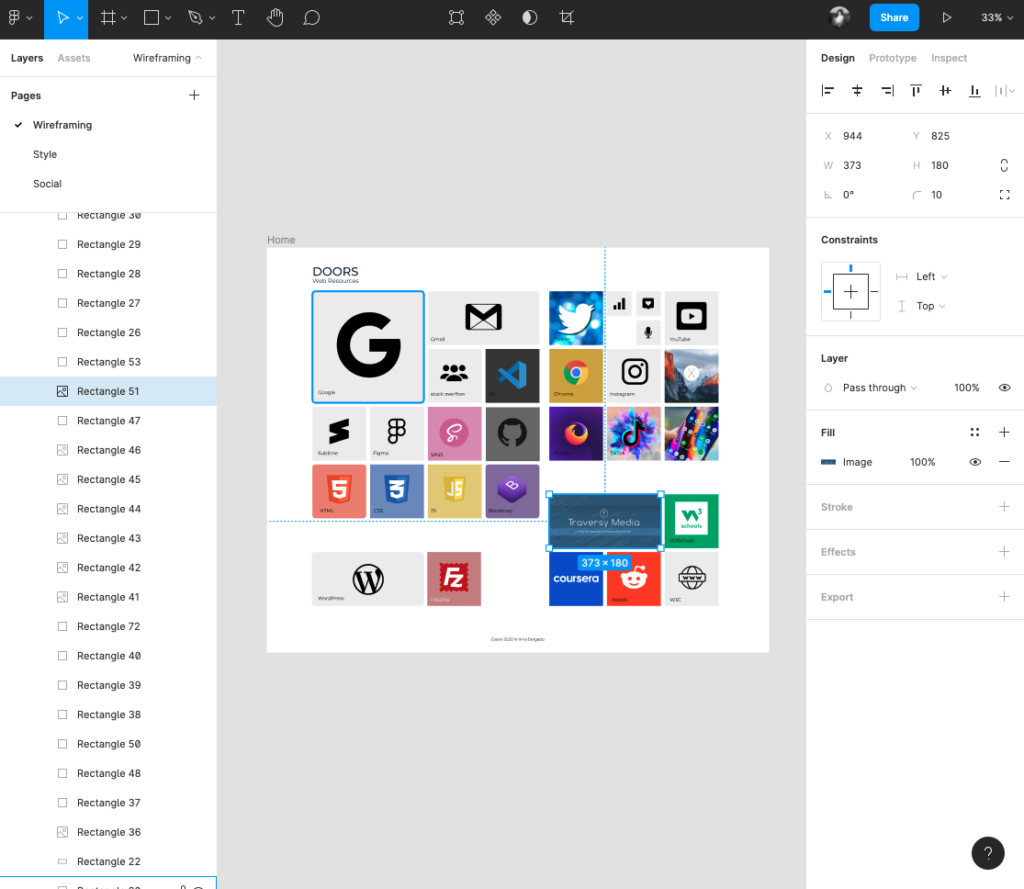Remove the Image fill
The image size is (1024, 889).
(x=1004, y=462)
